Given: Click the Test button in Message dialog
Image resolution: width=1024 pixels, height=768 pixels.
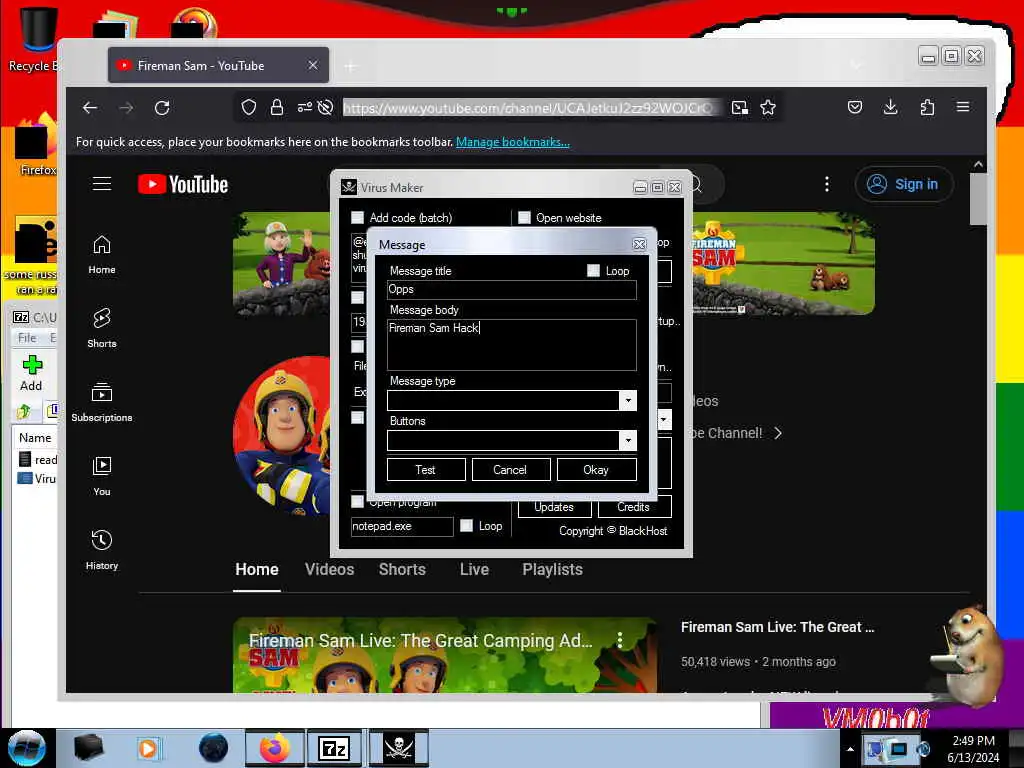Looking at the screenshot, I should tap(426, 470).
